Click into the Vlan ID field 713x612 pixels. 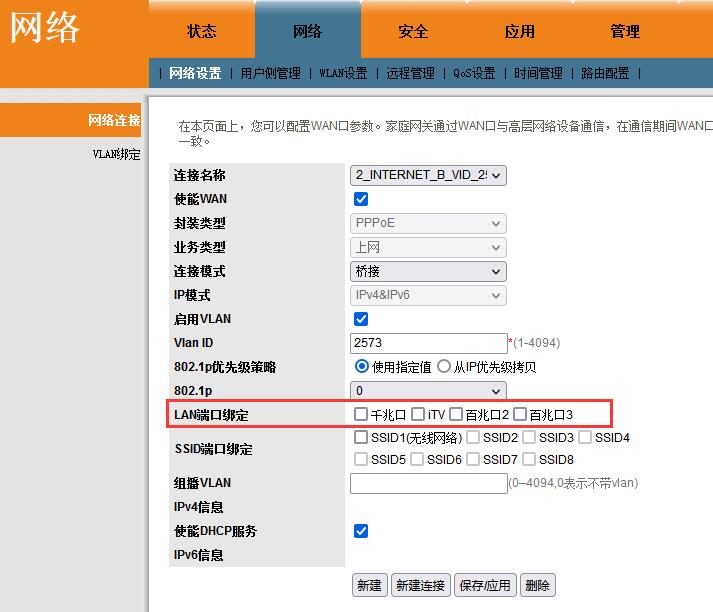coord(428,343)
